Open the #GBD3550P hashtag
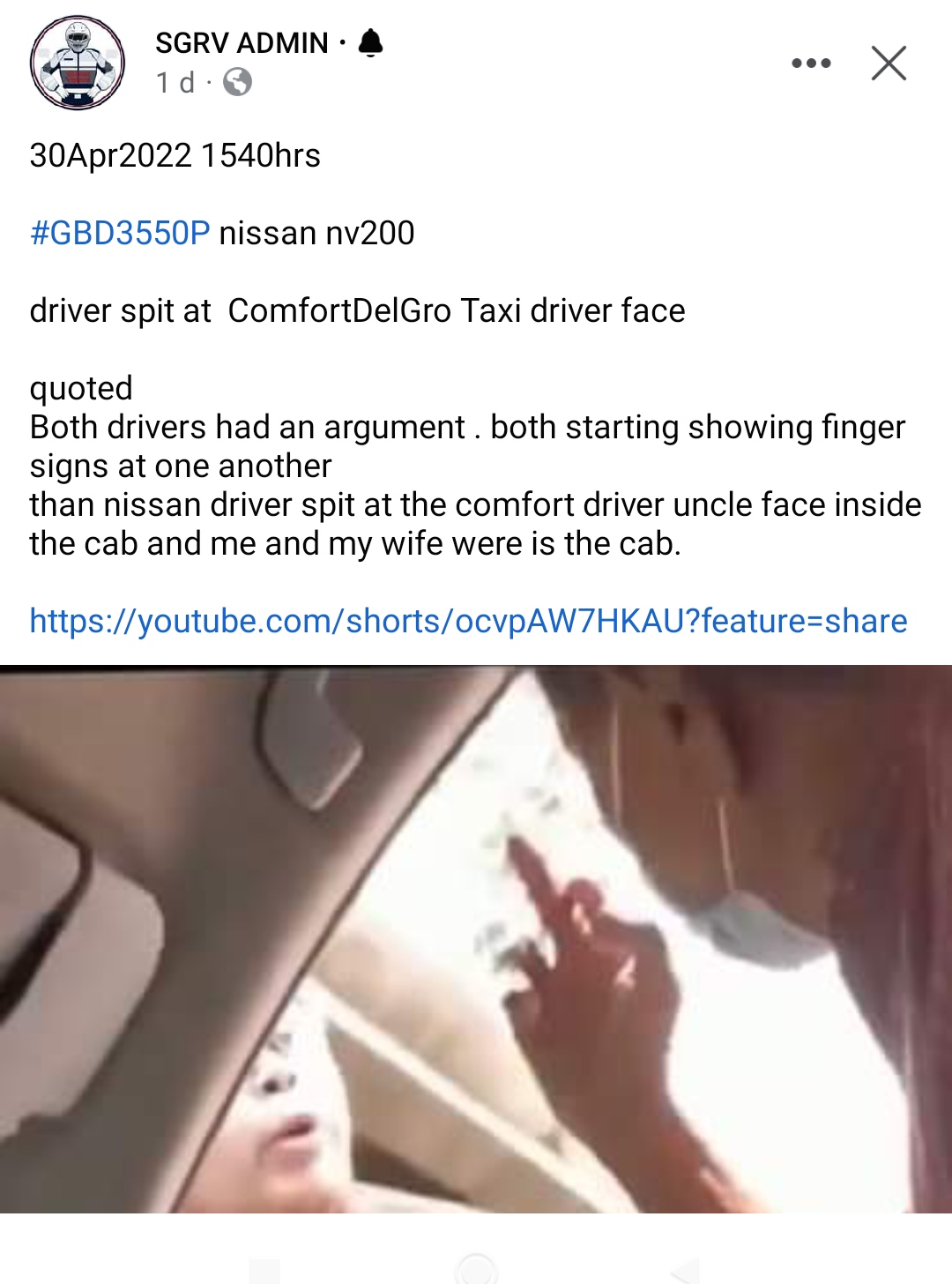This screenshot has height=1284, width=952. point(120,233)
